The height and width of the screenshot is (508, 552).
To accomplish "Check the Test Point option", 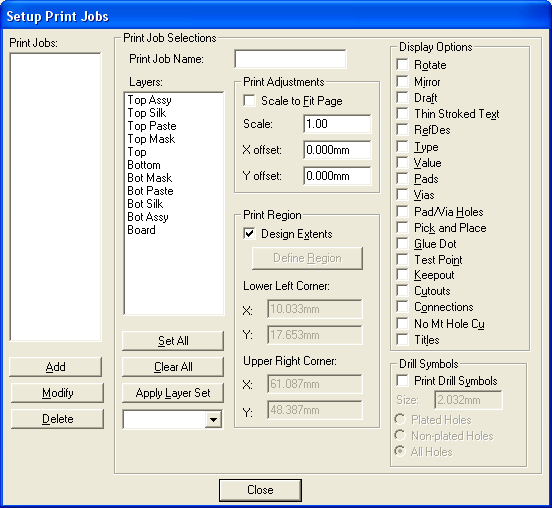I will (402, 259).
